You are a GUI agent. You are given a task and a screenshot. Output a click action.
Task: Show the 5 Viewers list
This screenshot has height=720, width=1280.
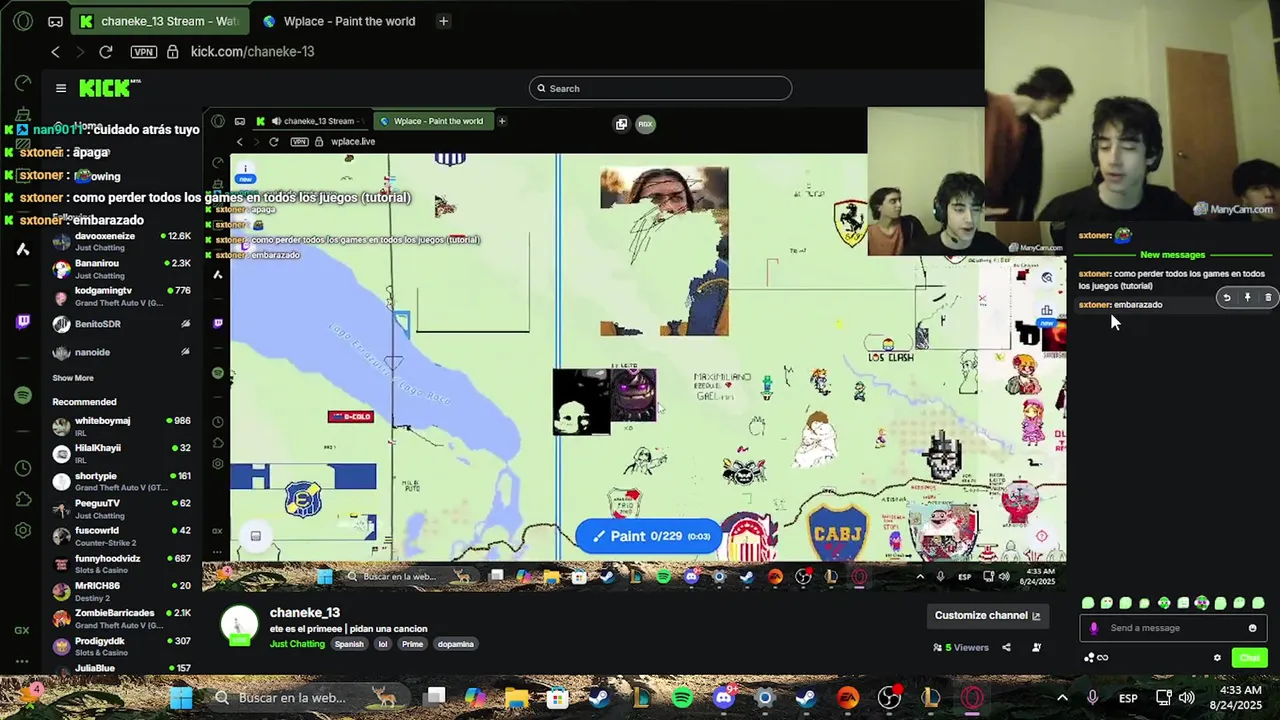point(960,647)
